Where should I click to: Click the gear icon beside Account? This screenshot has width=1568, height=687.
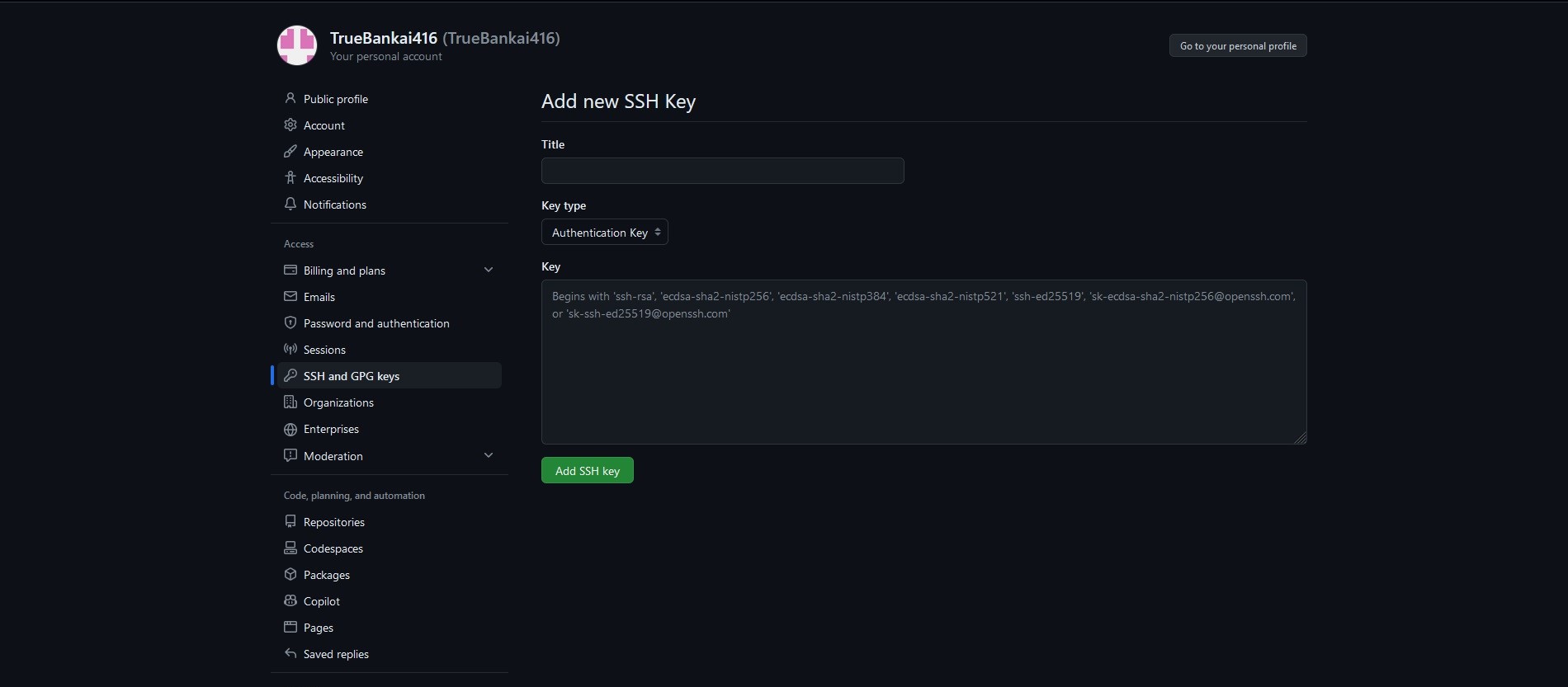point(290,125)
